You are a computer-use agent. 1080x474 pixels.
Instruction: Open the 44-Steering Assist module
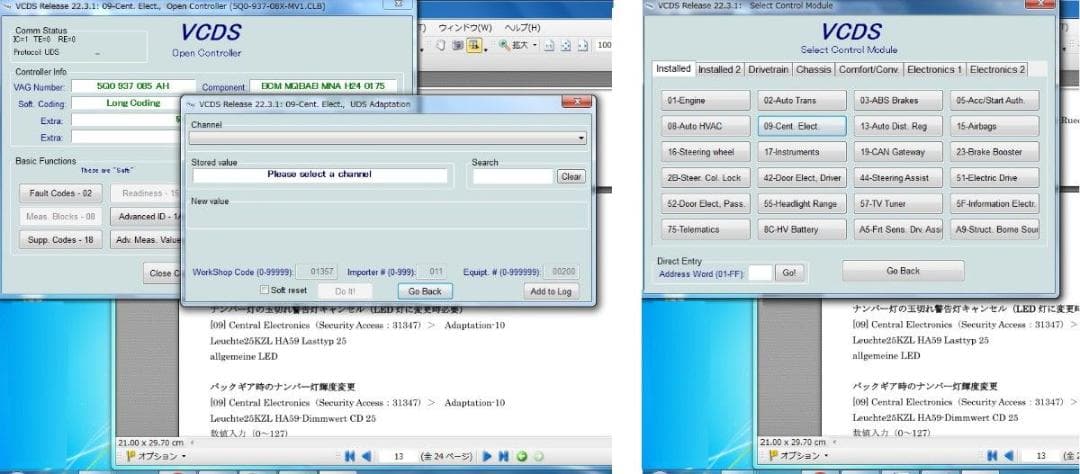[898, 178]
